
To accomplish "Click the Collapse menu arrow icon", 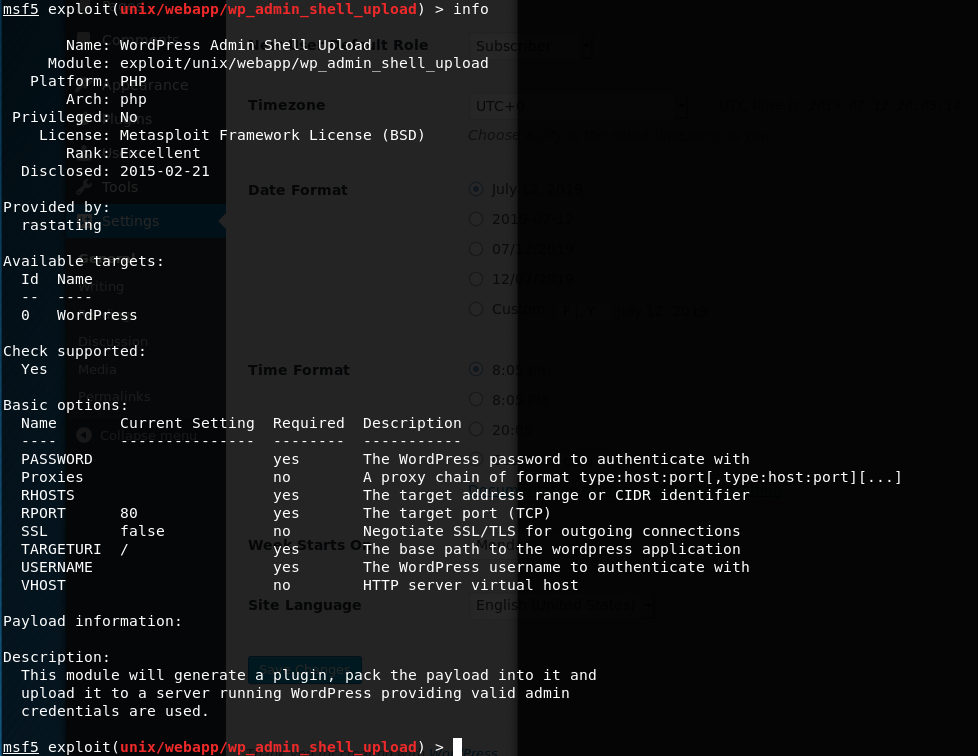I will point(84,435).
